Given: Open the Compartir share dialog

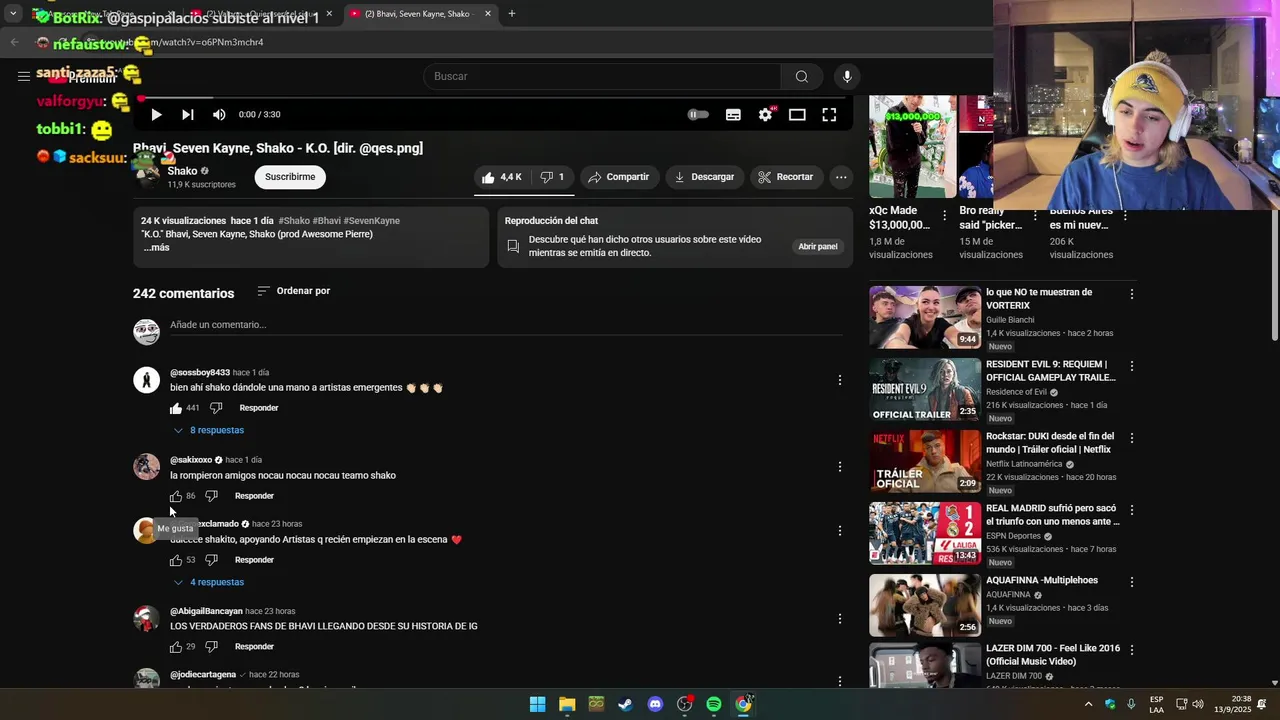Looking at the screenshot, I should coord(618,177).
